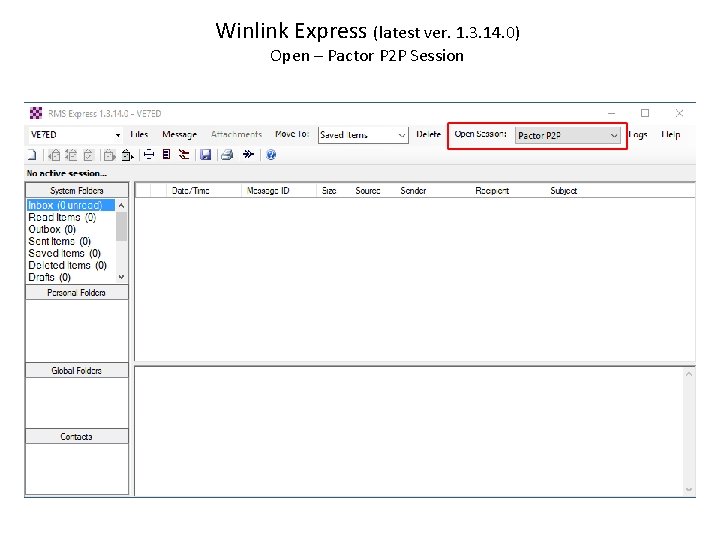This screenshot has width=720, height=540.
Task: Click the blue Help question mark icon
Action: pos(271,155)
